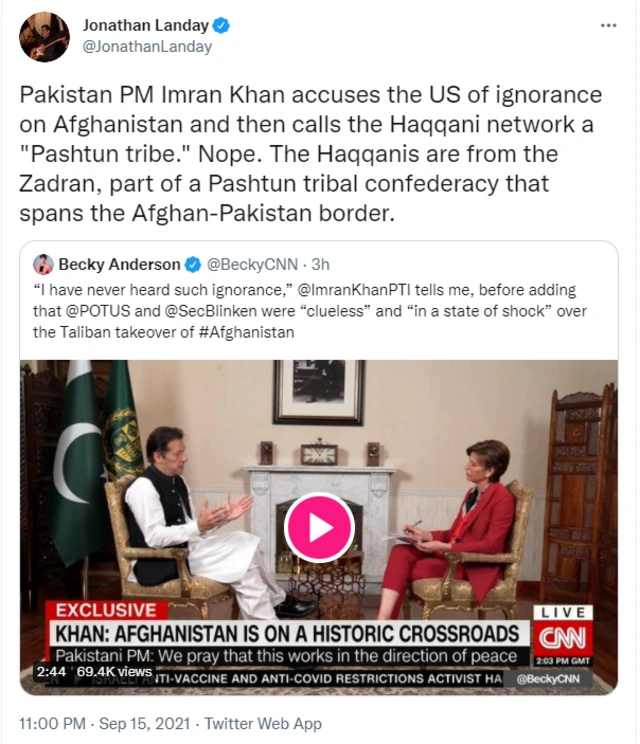
Task: Click the CNN logo in video
Action: pos(563,638)
